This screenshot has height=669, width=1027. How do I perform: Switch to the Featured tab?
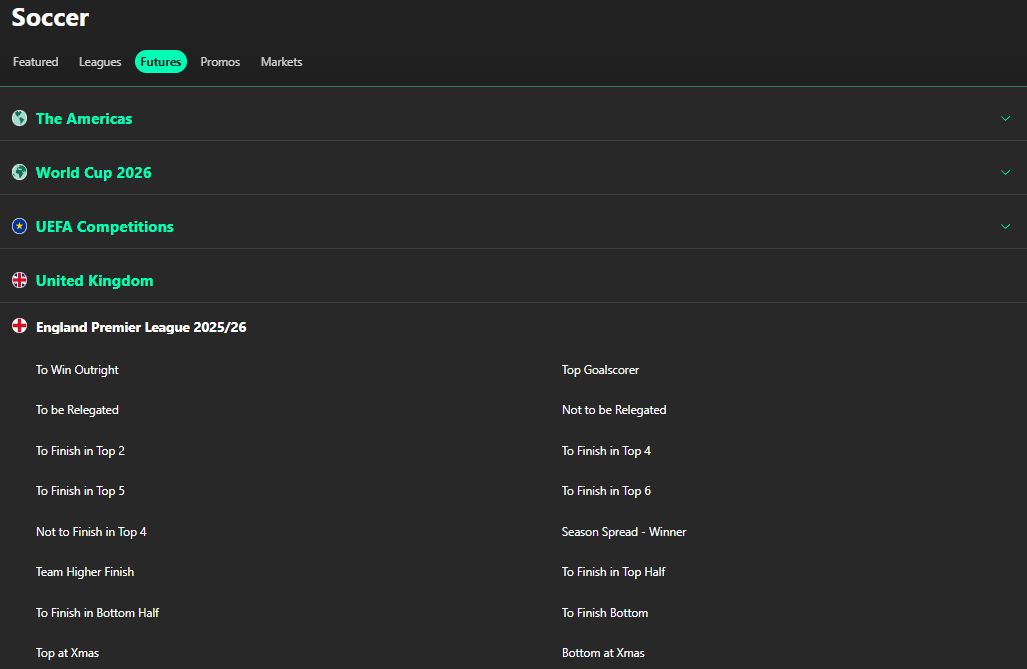(35, 61)
